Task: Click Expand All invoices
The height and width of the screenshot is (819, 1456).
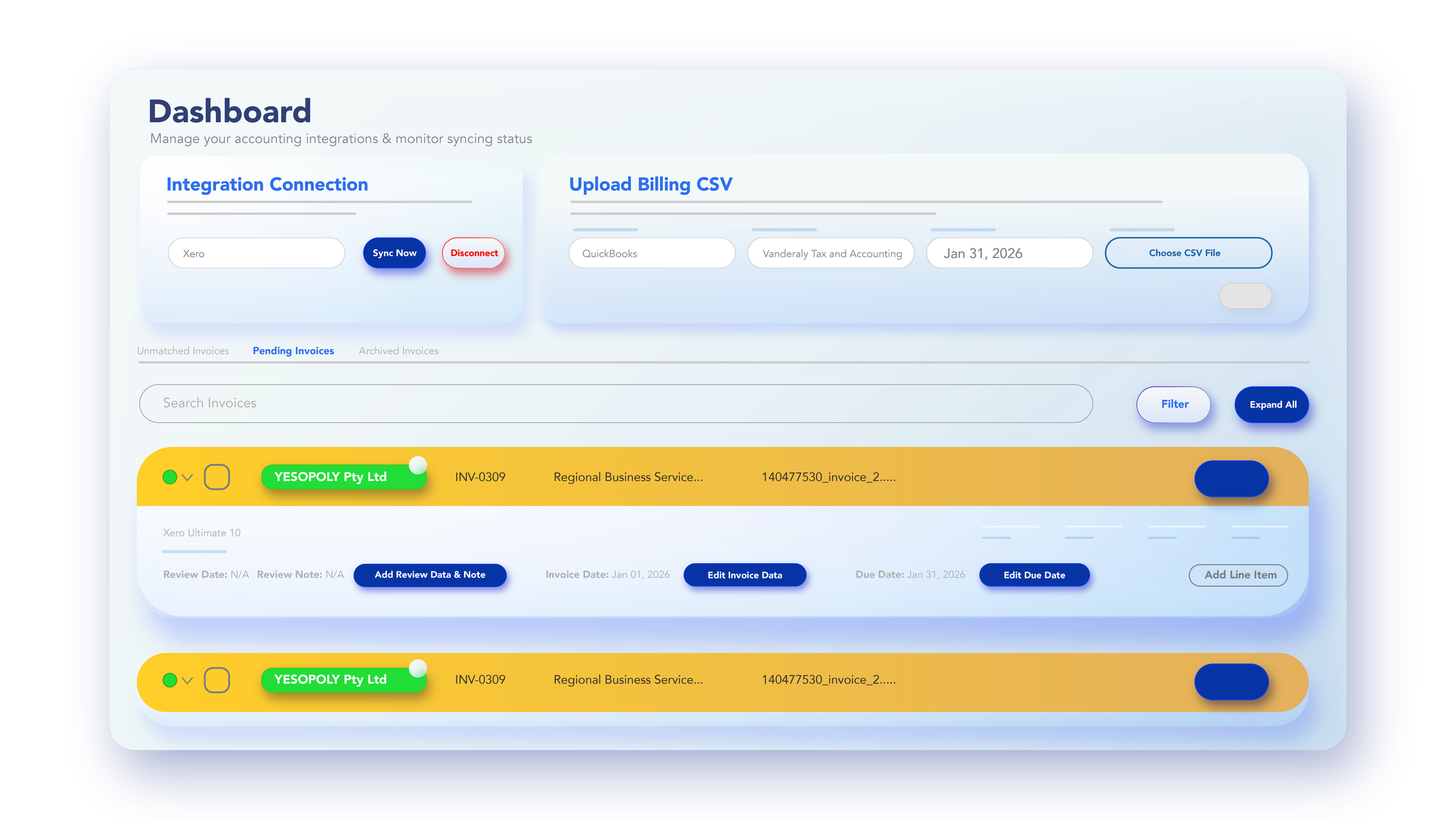Action: pyautogui.click(x=1271, y=404)
